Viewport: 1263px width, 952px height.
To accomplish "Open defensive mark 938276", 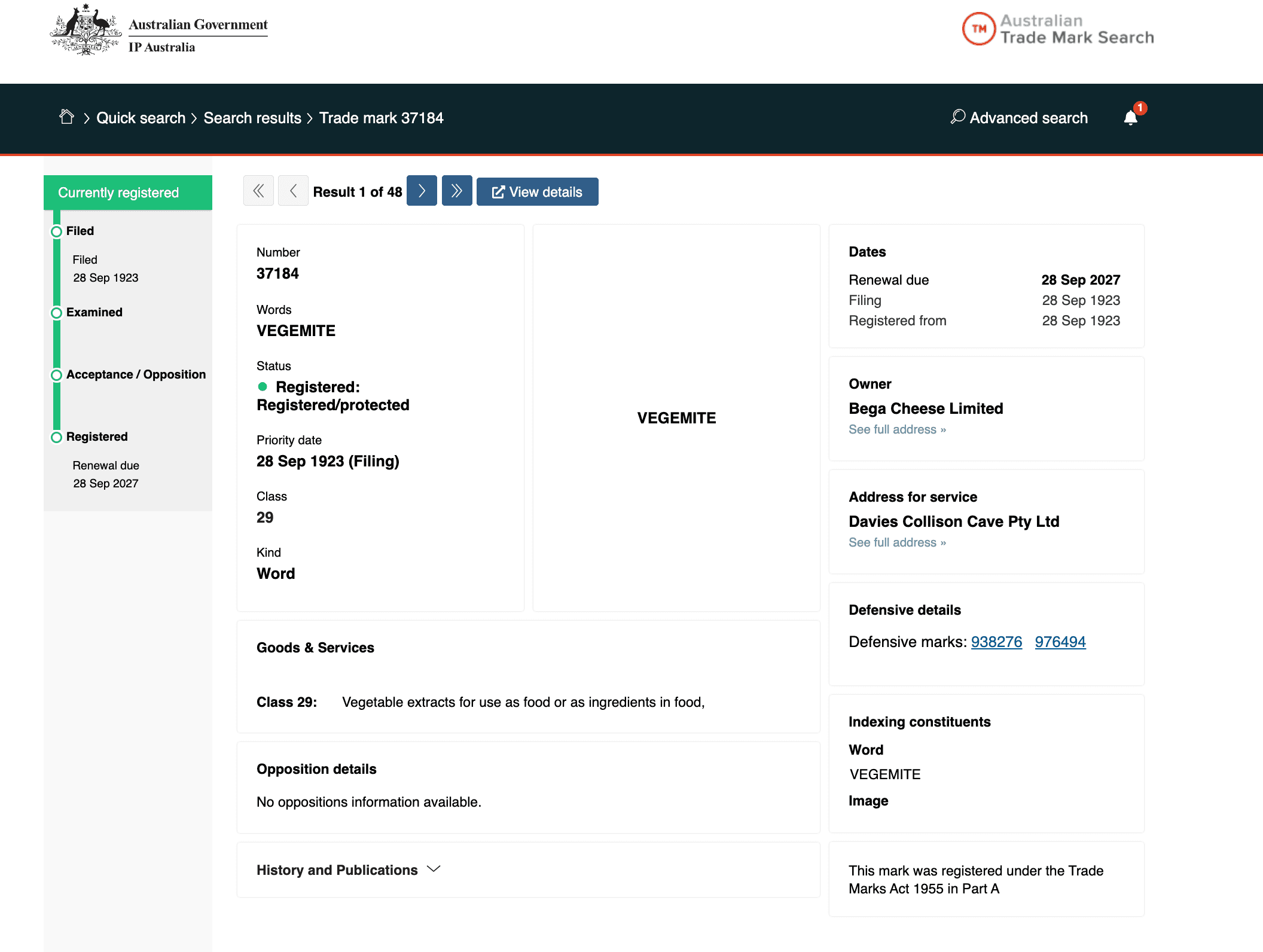I will (996, 642).
